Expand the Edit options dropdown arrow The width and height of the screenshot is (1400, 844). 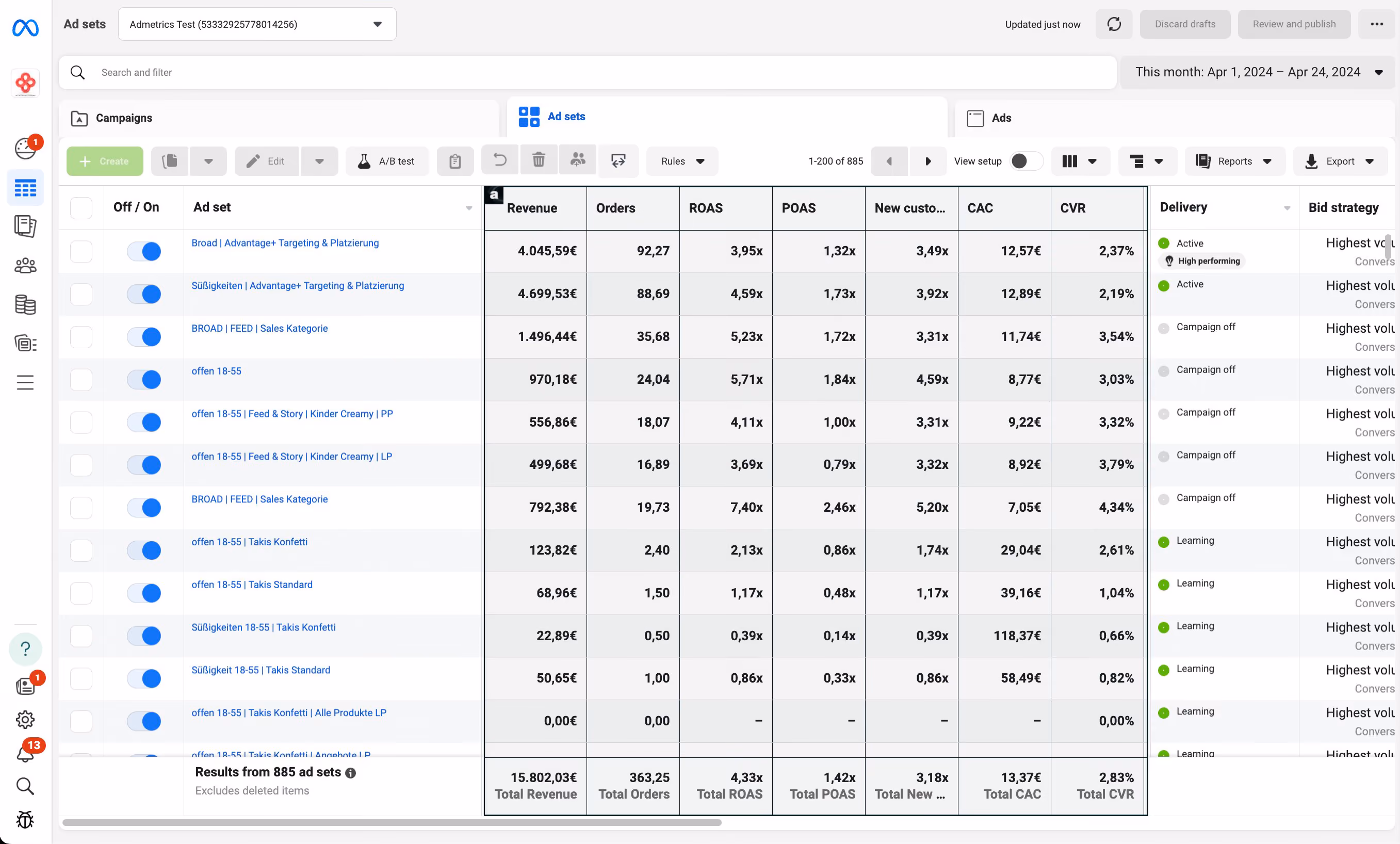click(x=319, y=161)
